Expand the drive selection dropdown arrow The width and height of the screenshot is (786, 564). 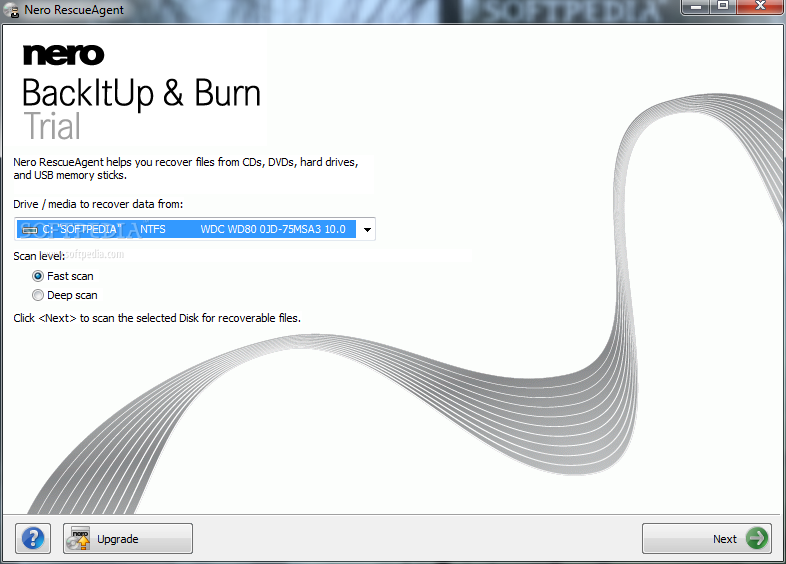367,230
